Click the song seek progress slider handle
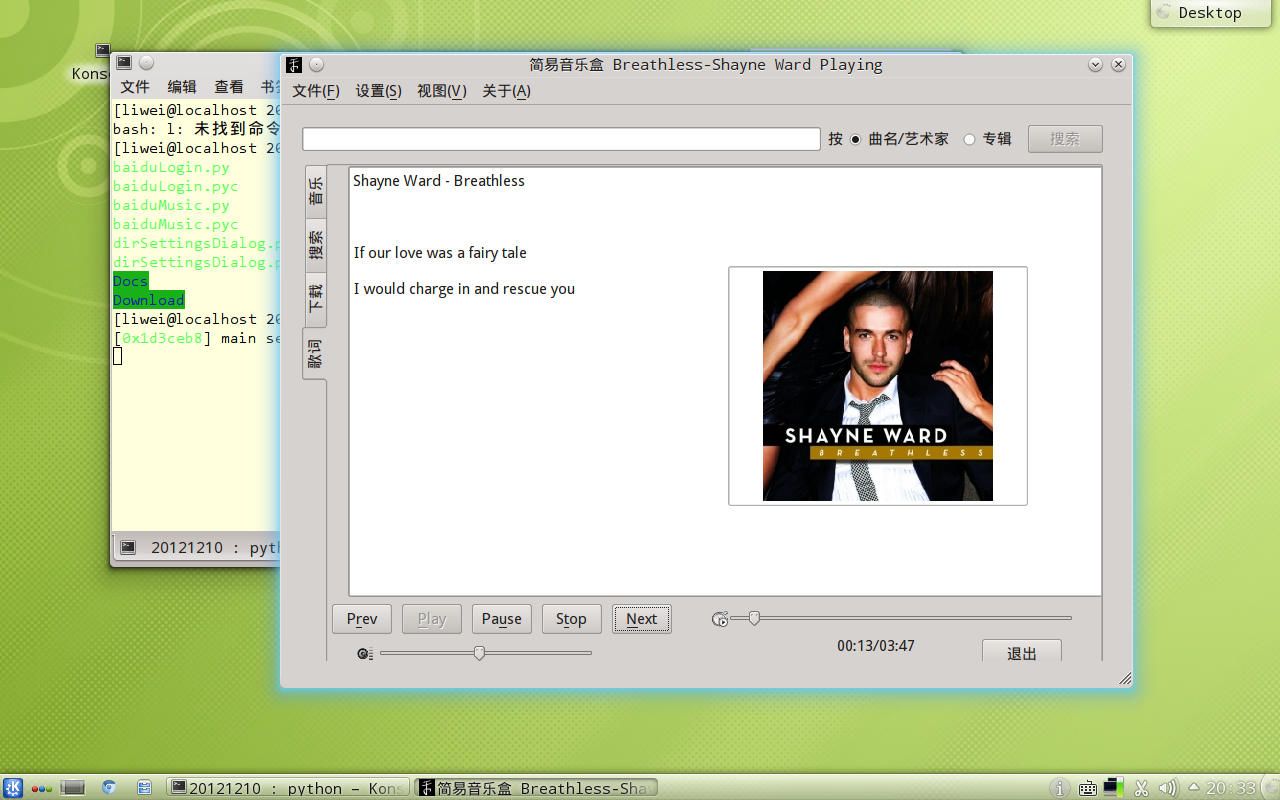This screenshot has height=800, width=1280. 754,619
